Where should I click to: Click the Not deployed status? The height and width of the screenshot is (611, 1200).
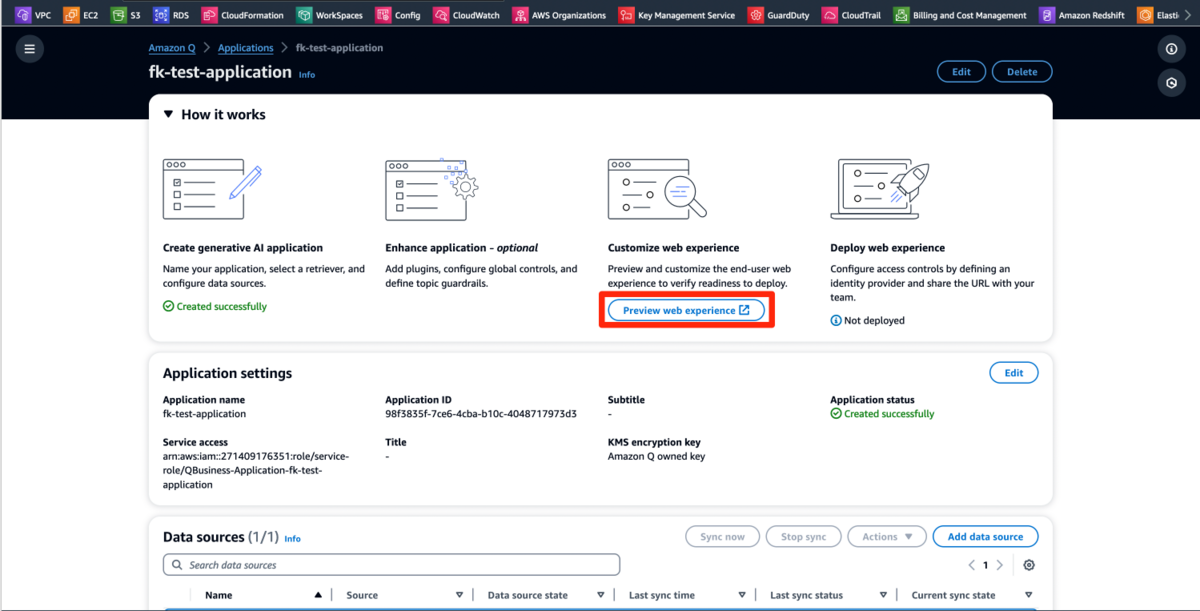coord(868,321)
